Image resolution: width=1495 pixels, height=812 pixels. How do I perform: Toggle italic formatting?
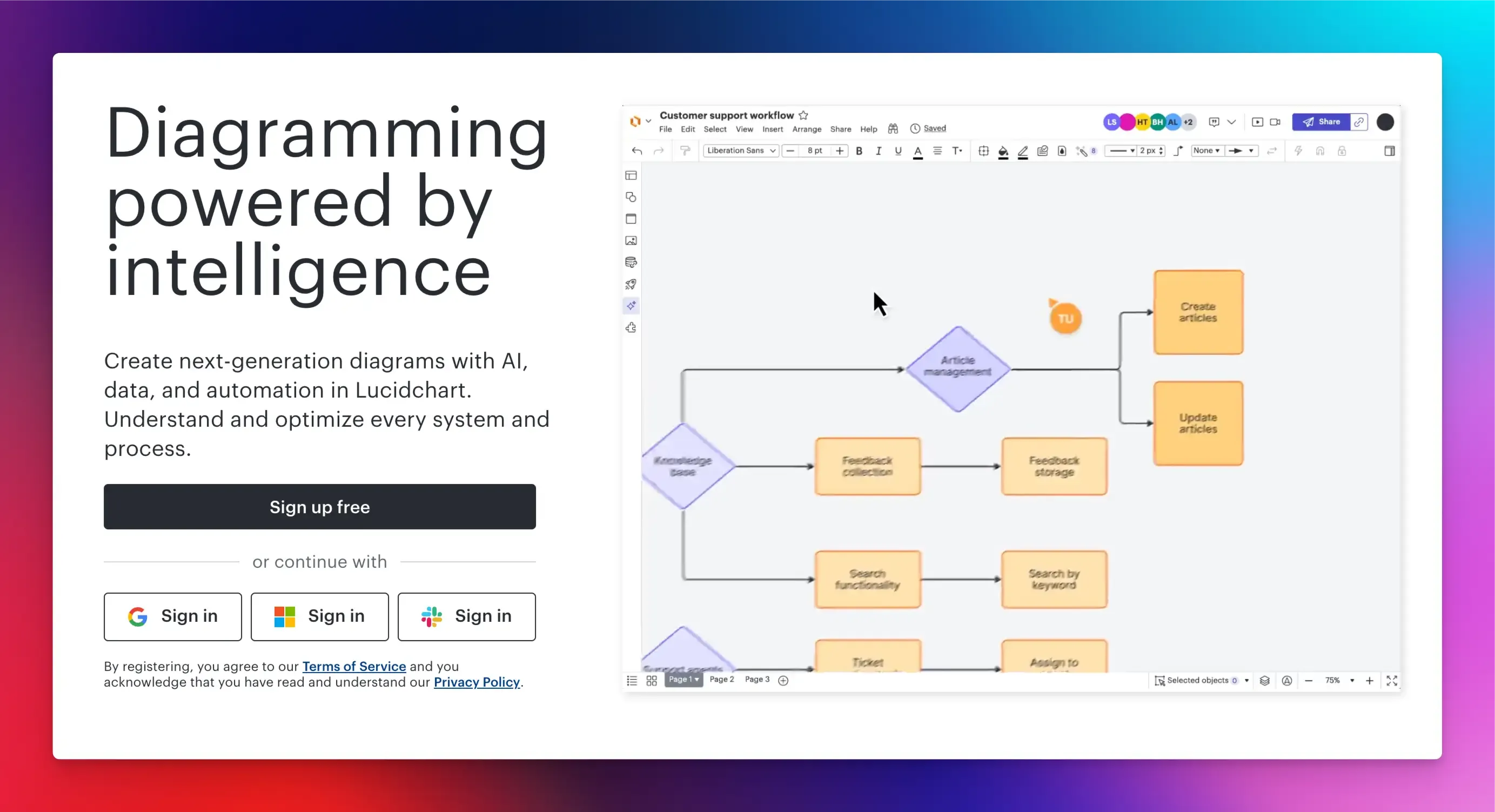pyautogui.click(x=879, y=151)
